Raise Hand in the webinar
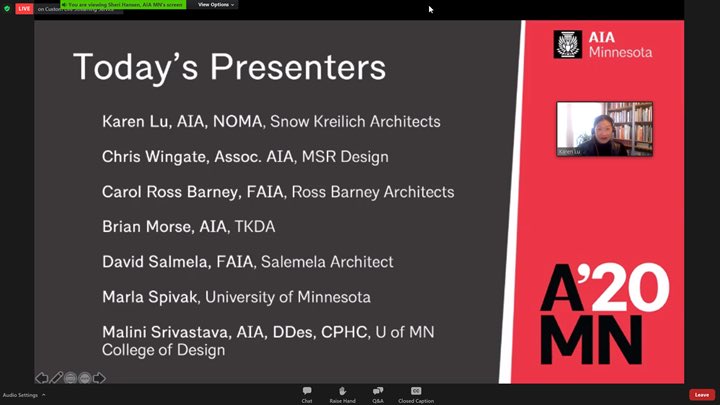Image resolution: width=720 pixels, height=405 pixels. tap(343, 394)
